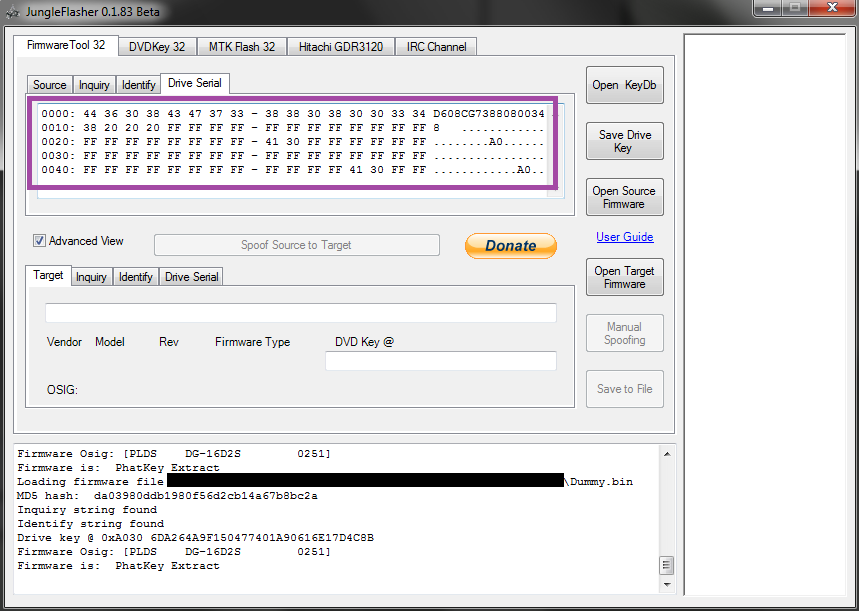
Task: Select the Target tab
Action: 48,275
